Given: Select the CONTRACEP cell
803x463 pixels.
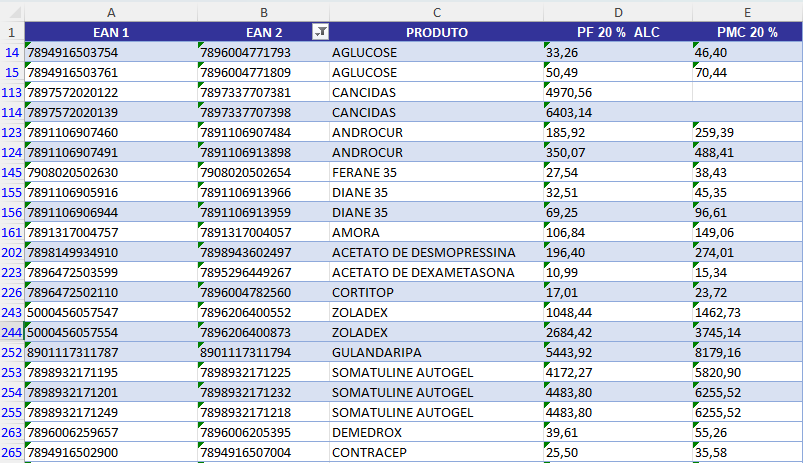Looking at the screenshot, I should pyautogui.click(x=436, y=452).
